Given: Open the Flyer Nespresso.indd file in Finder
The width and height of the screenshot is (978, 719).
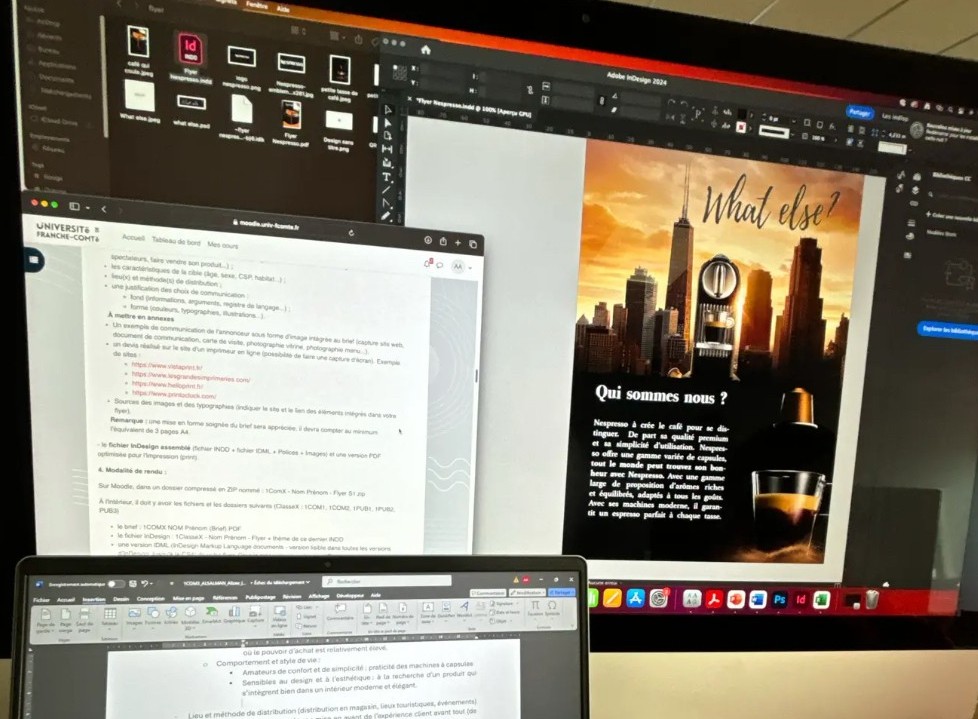Looking at the screenshot, I should click(x=189, y=52).
